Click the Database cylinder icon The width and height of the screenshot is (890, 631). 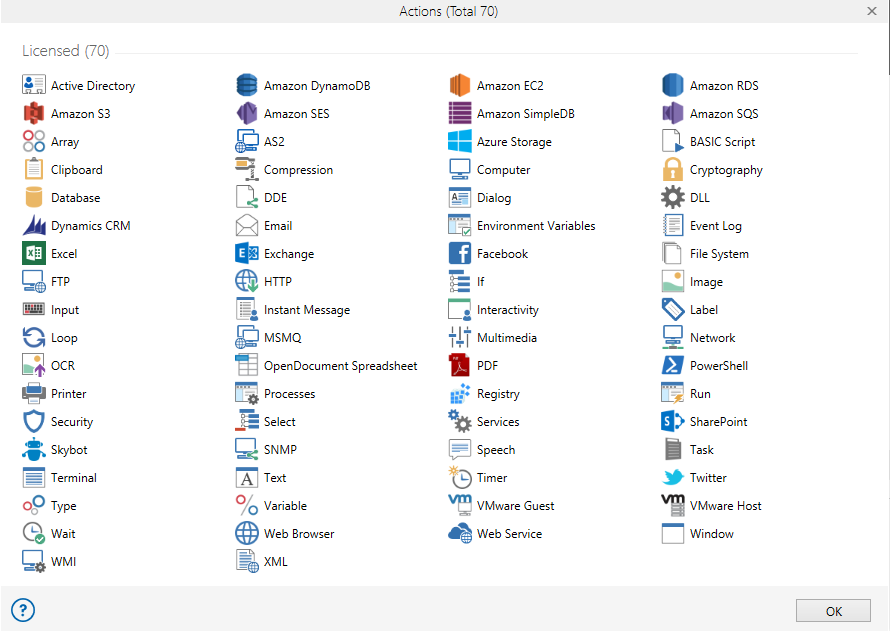tap(33, 197)
